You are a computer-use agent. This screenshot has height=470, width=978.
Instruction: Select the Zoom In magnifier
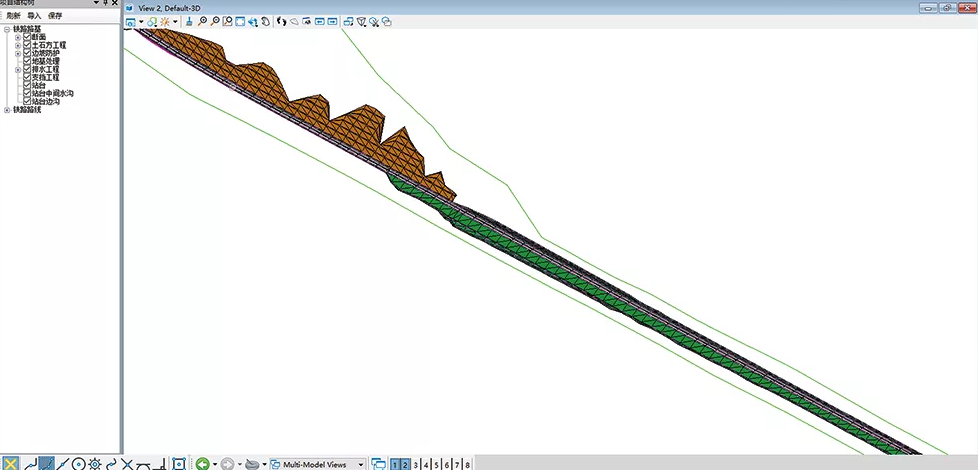tap(203, 22)
